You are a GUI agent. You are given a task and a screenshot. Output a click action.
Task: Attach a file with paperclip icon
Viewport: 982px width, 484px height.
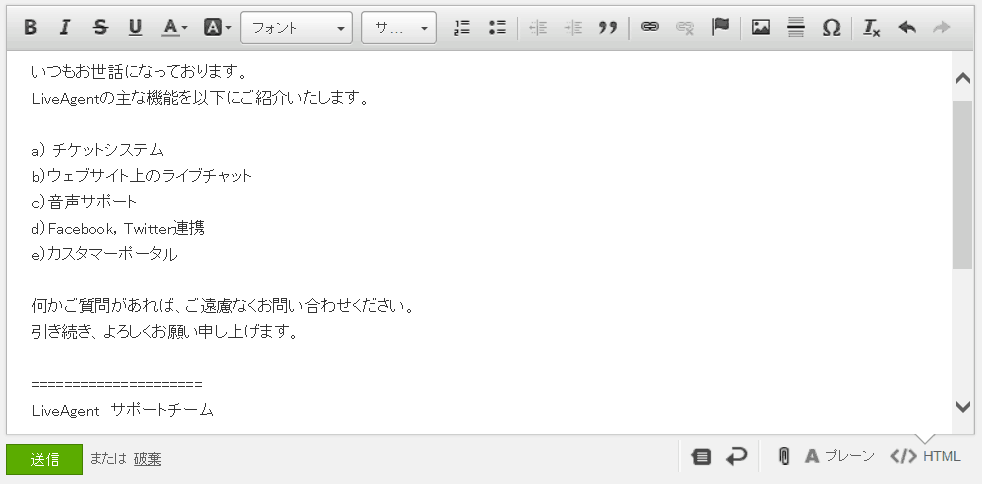point(783,456)
